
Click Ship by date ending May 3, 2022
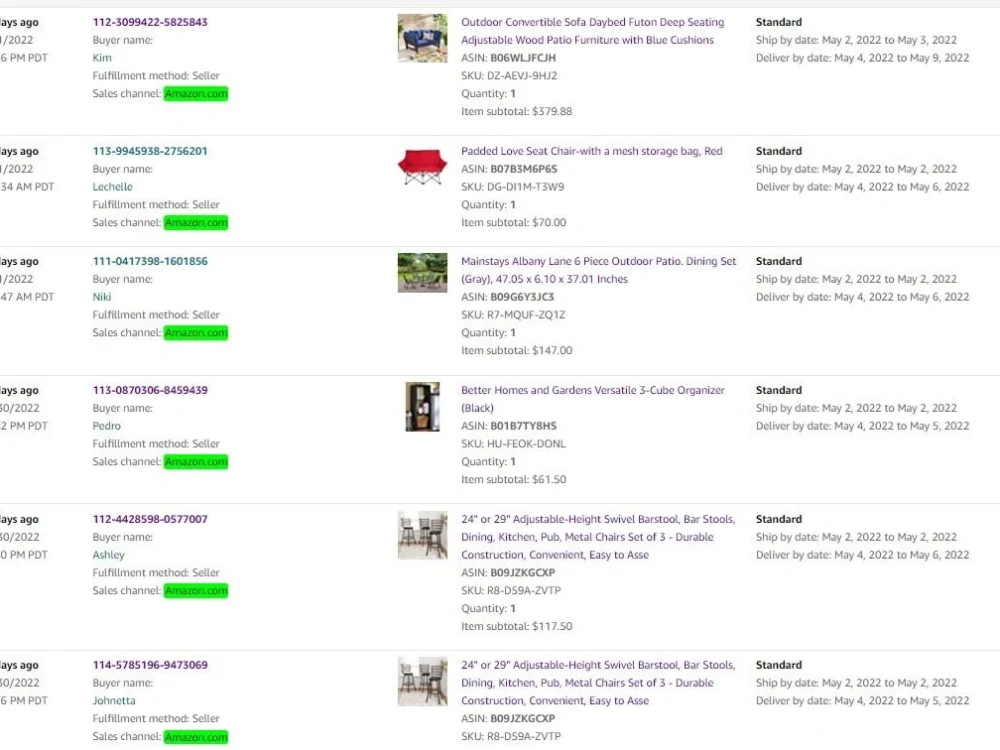[856, 40]
